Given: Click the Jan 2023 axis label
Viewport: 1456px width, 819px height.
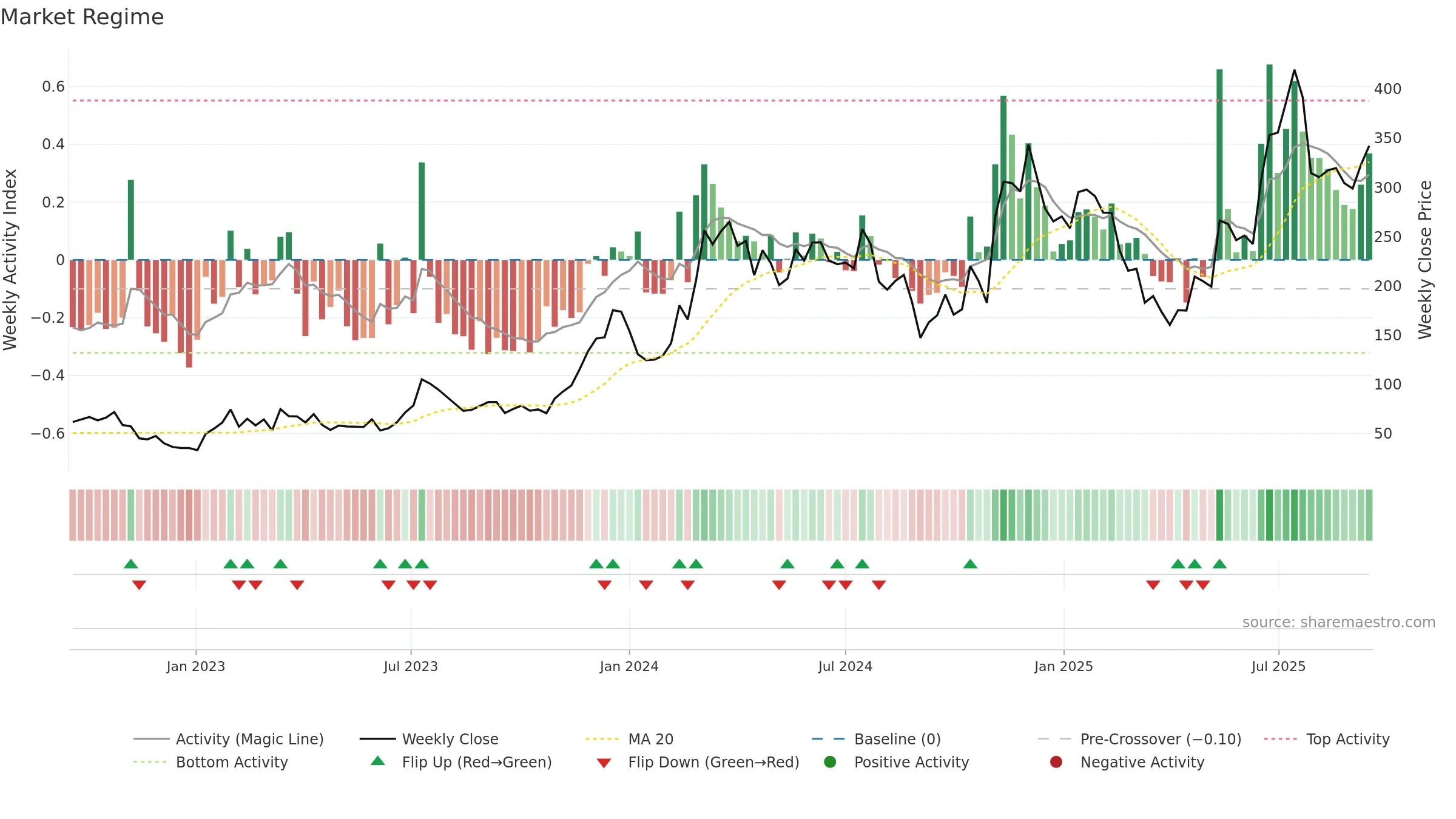Looking at the screenshot, I should (x=195, y=666).
